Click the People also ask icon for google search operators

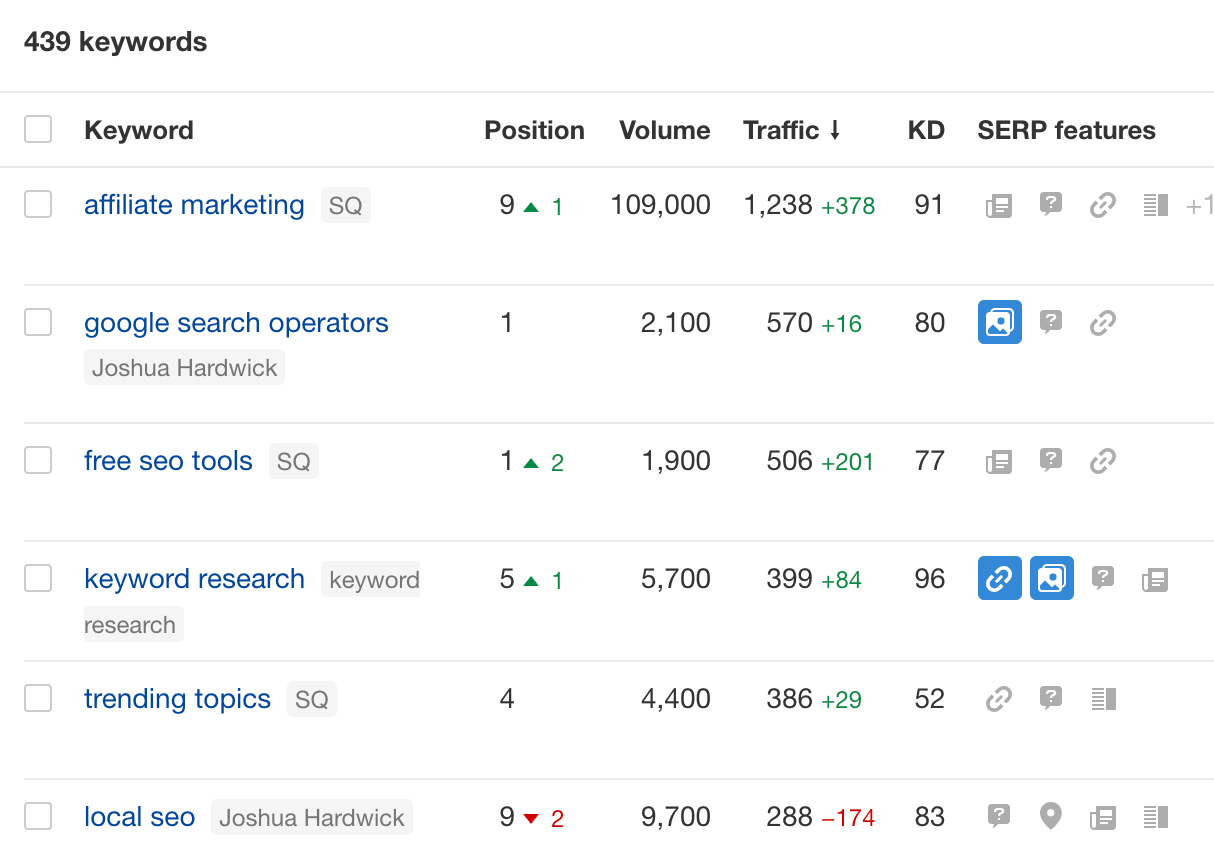tap(1051, 322)
